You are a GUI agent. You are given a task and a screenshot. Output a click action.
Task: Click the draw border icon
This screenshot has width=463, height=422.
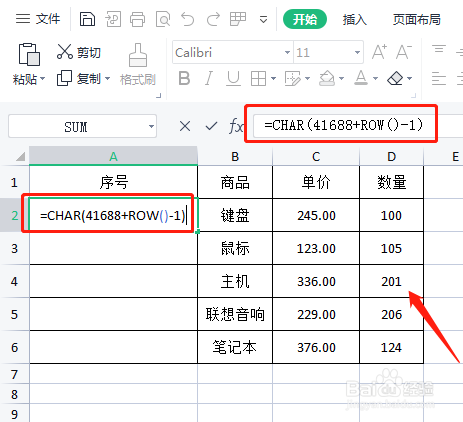(293, 79)
